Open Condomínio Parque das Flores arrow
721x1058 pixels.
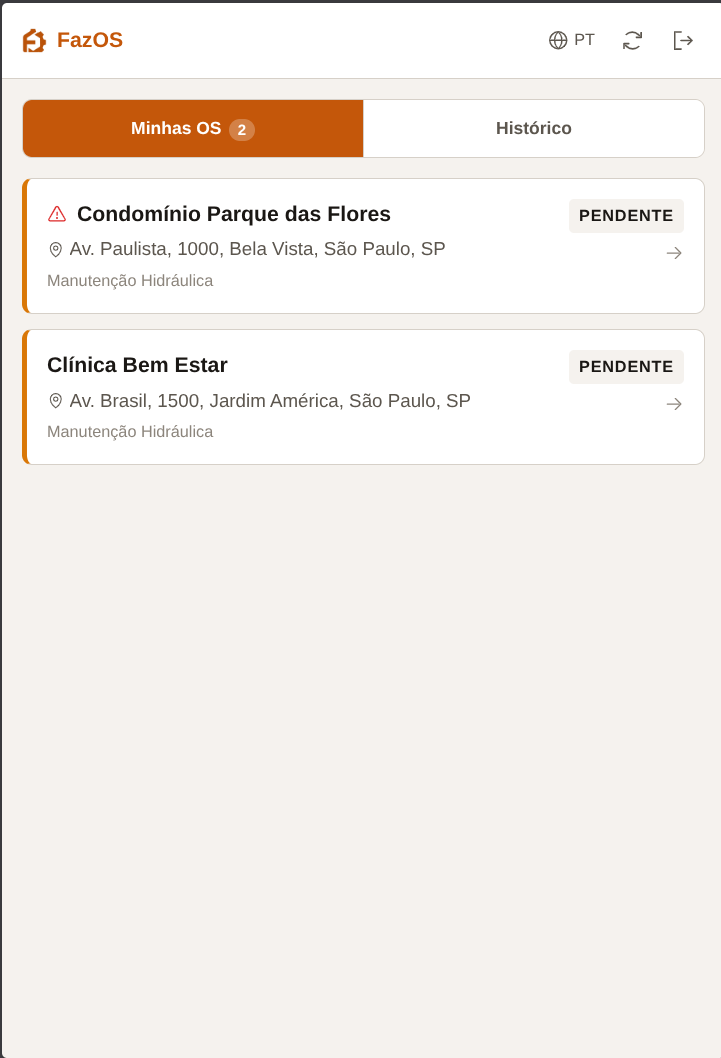(x=674, y=253)
